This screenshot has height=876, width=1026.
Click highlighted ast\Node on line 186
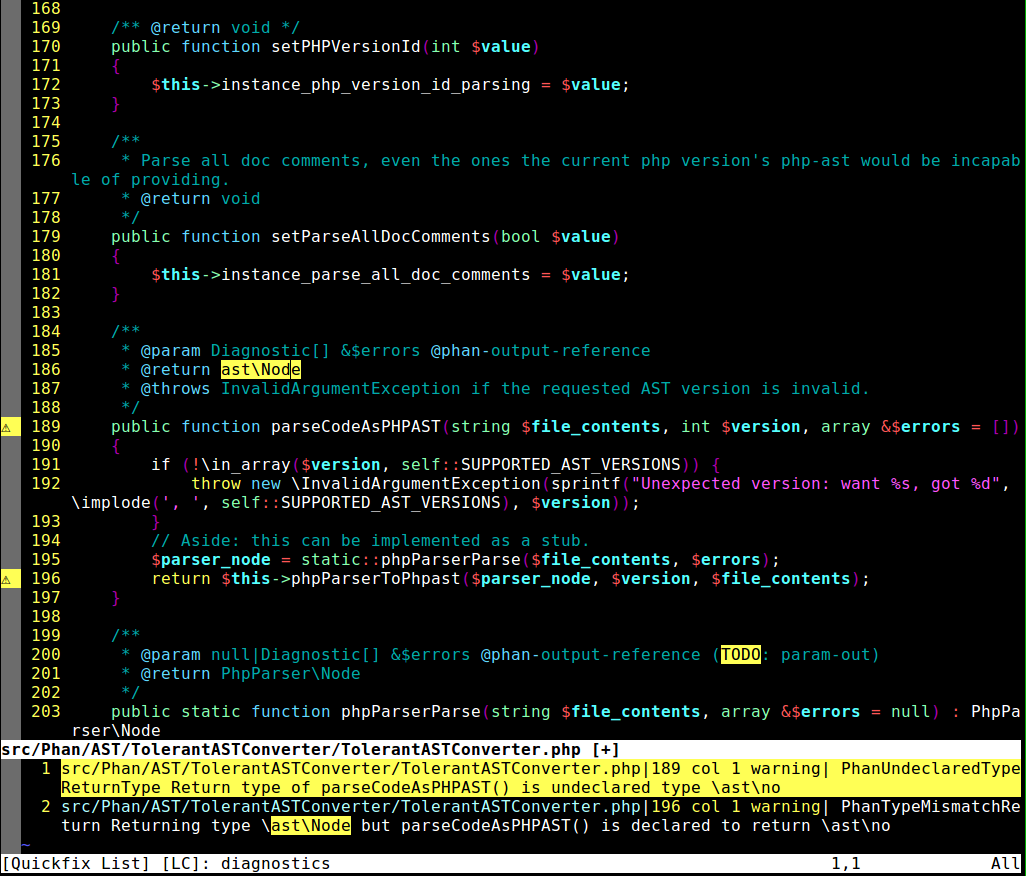(260, 370)
